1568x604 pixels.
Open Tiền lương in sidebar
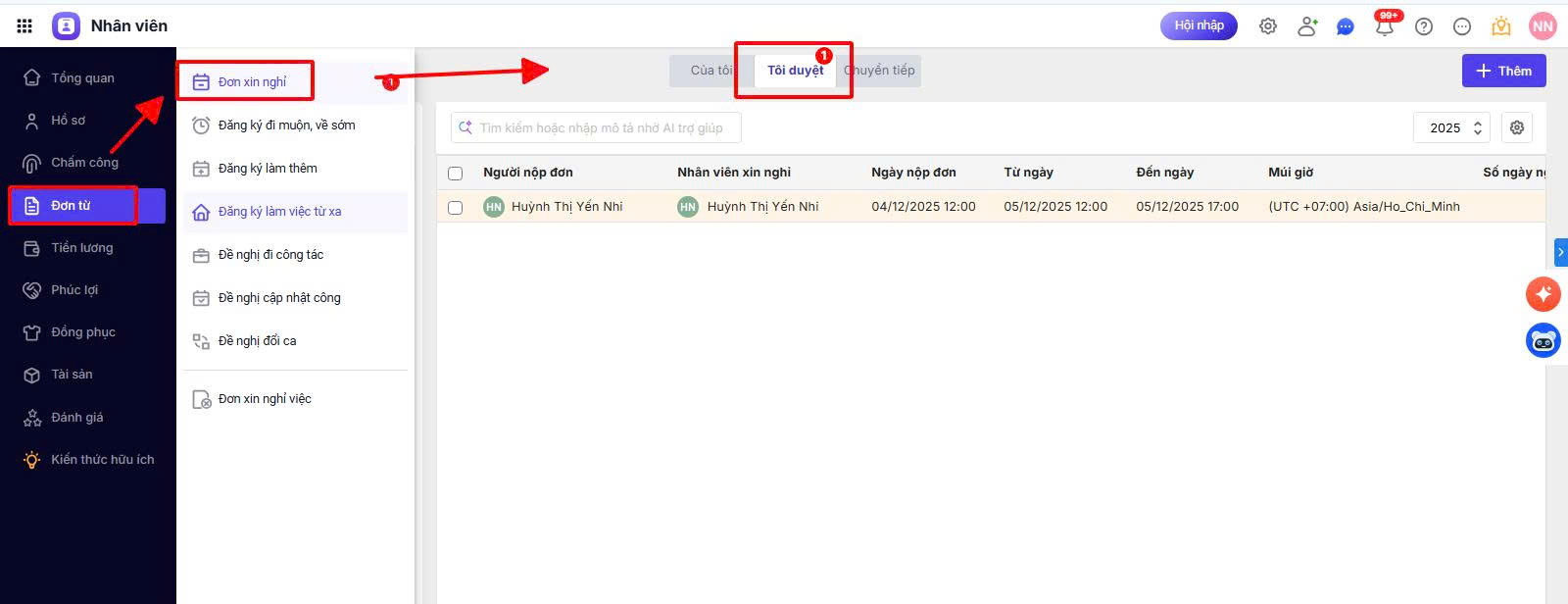(x=82, y=247)
